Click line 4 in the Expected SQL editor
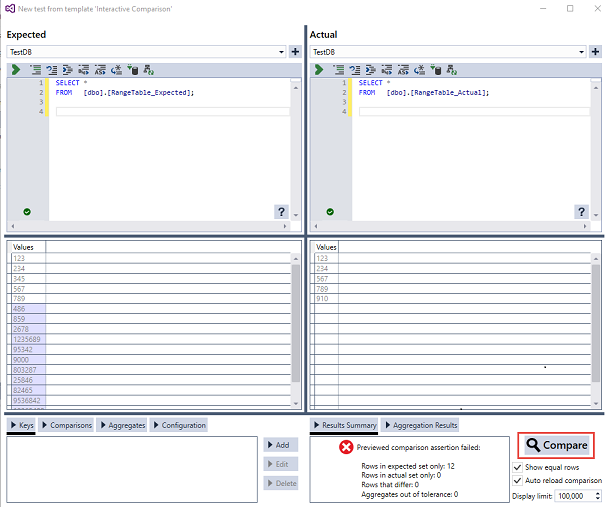Viewport: 608px width, 507px height. [x=173, y=112]
